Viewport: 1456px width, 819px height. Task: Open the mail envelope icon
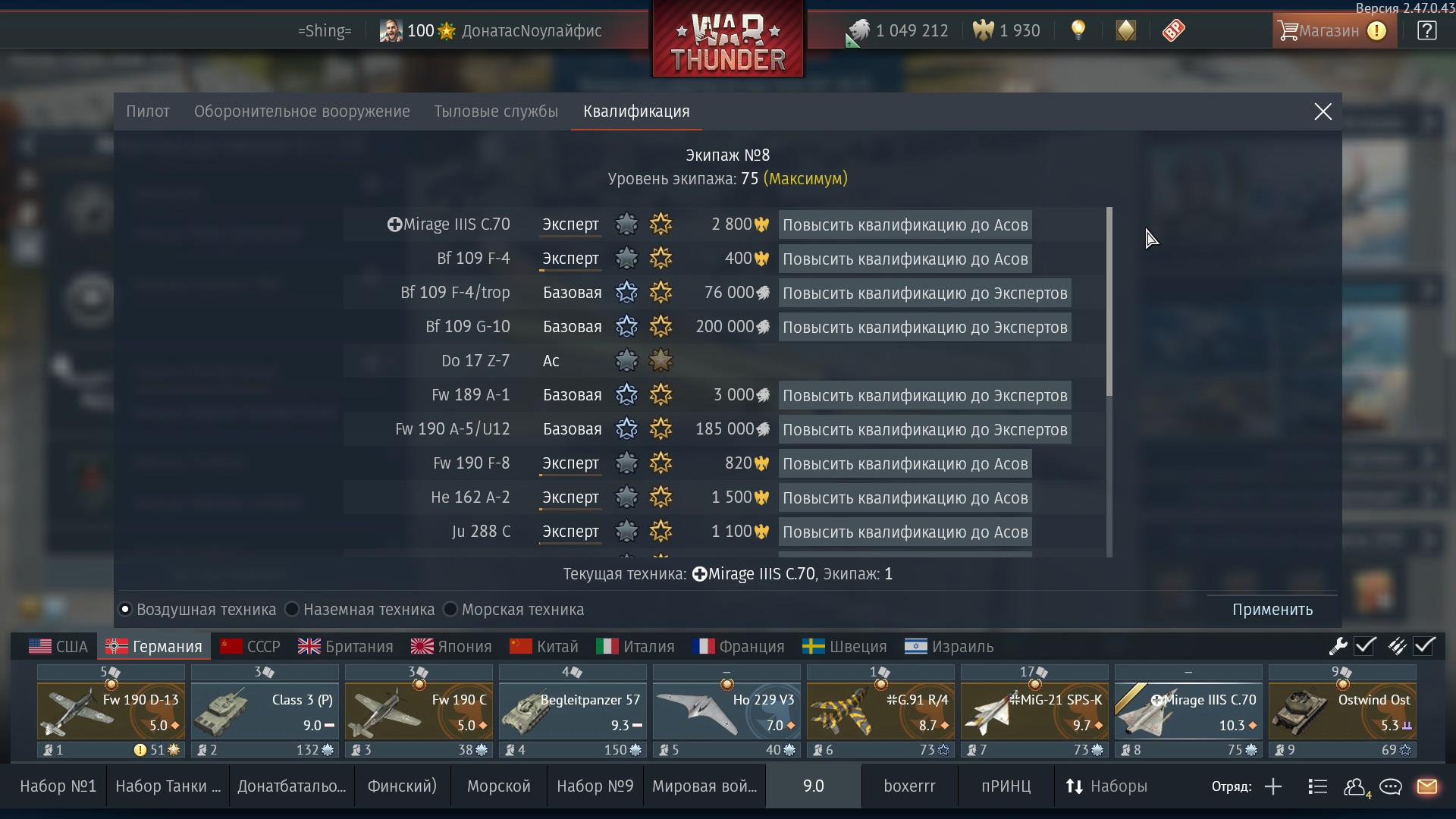click(x=1427, y=786)
